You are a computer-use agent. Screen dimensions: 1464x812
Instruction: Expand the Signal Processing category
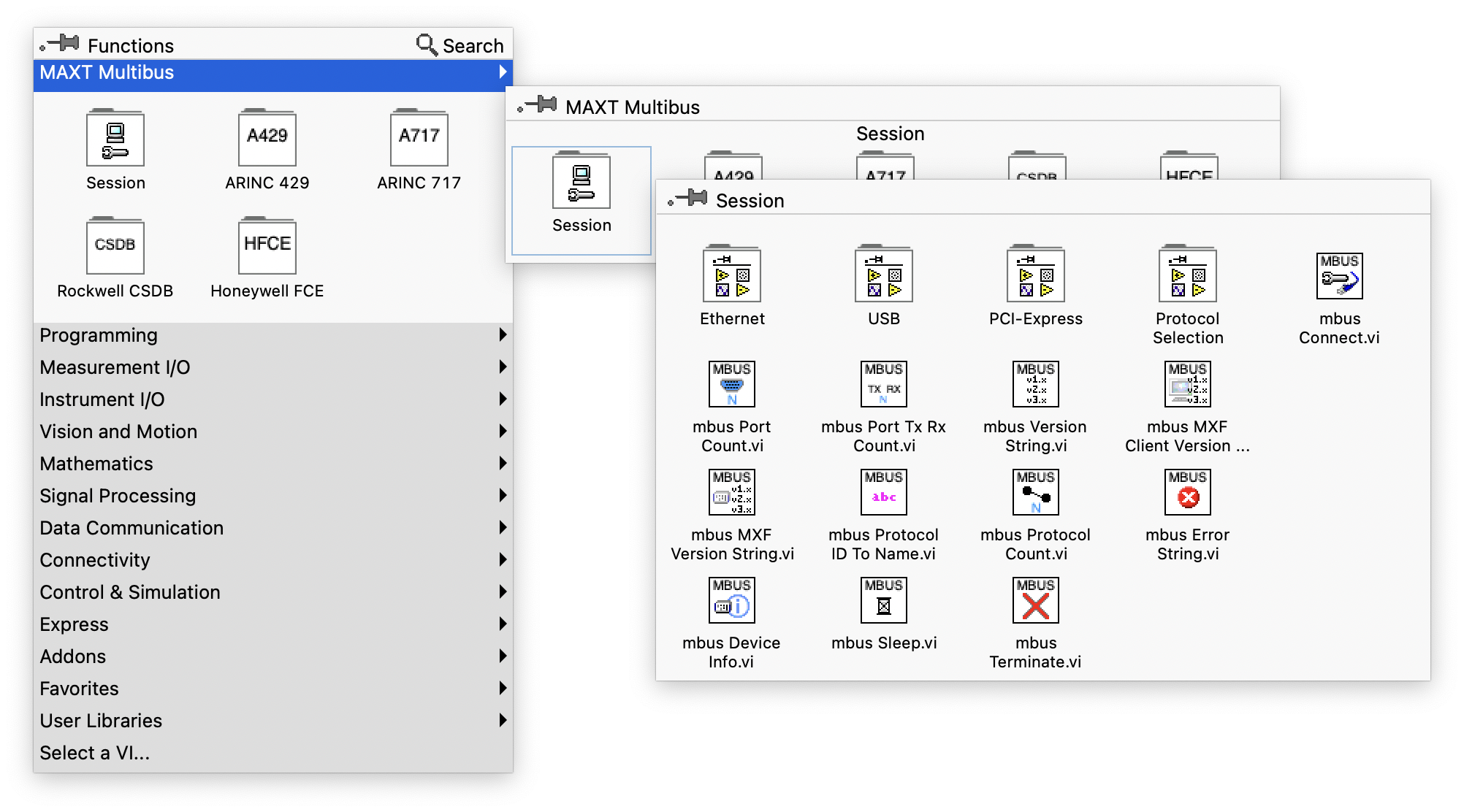[x=273, y=496]
